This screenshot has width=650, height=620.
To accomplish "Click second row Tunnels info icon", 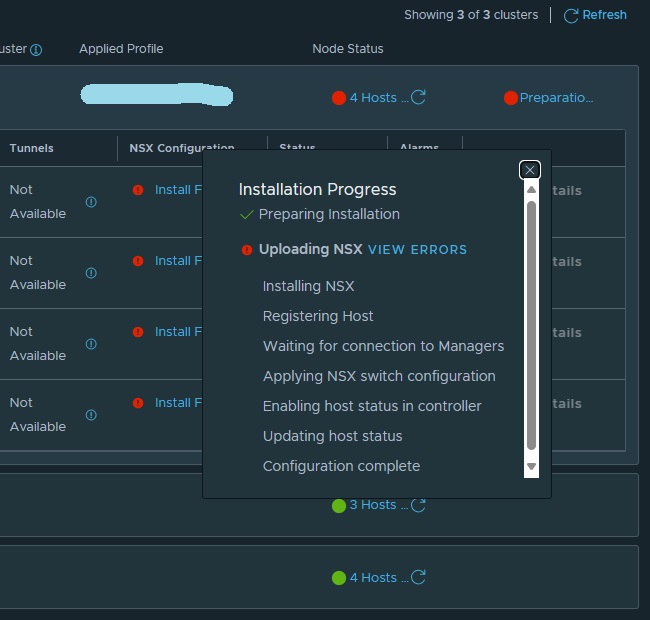I will (91, 273).
